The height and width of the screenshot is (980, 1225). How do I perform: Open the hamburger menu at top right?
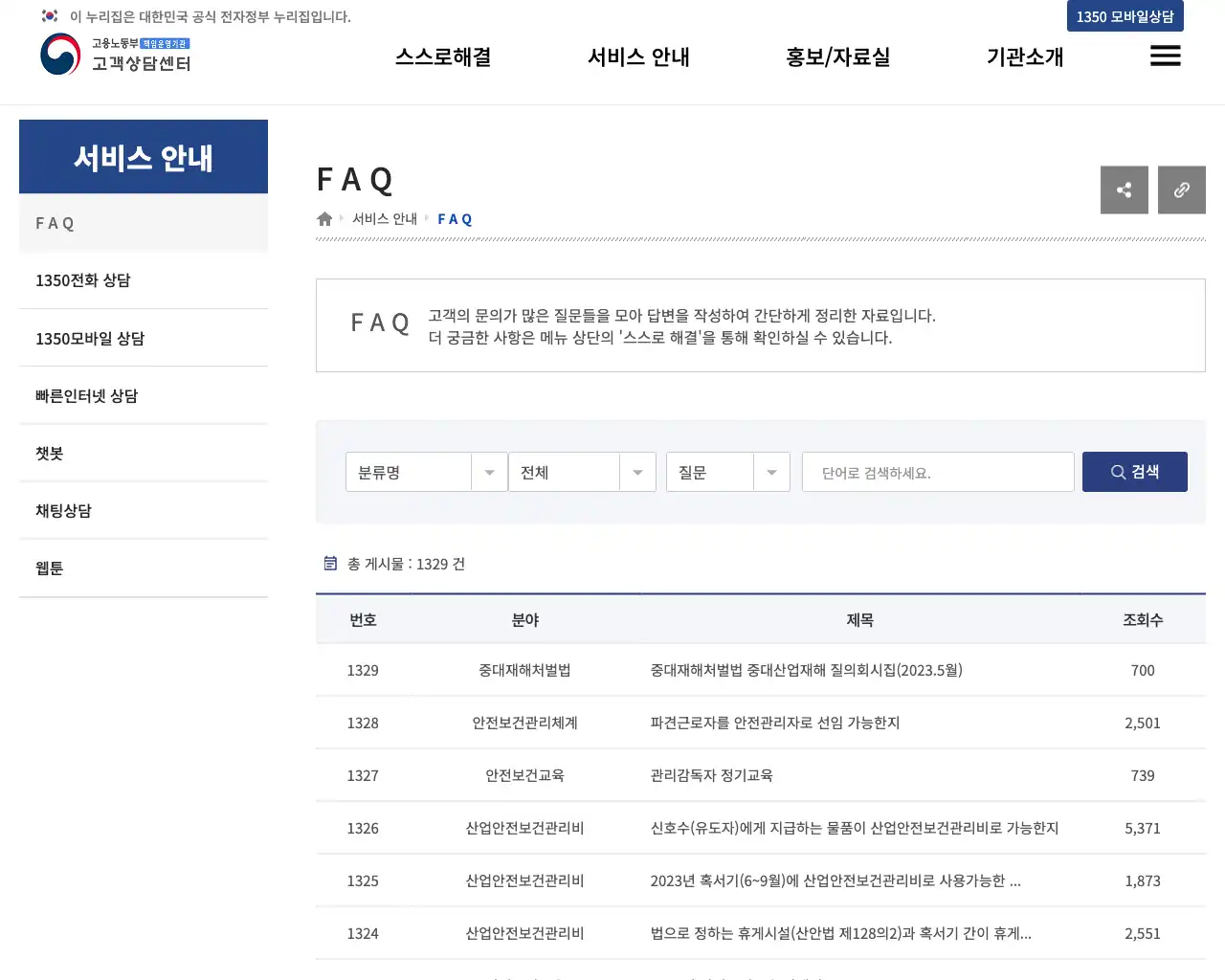click(x=1165, y=56)
